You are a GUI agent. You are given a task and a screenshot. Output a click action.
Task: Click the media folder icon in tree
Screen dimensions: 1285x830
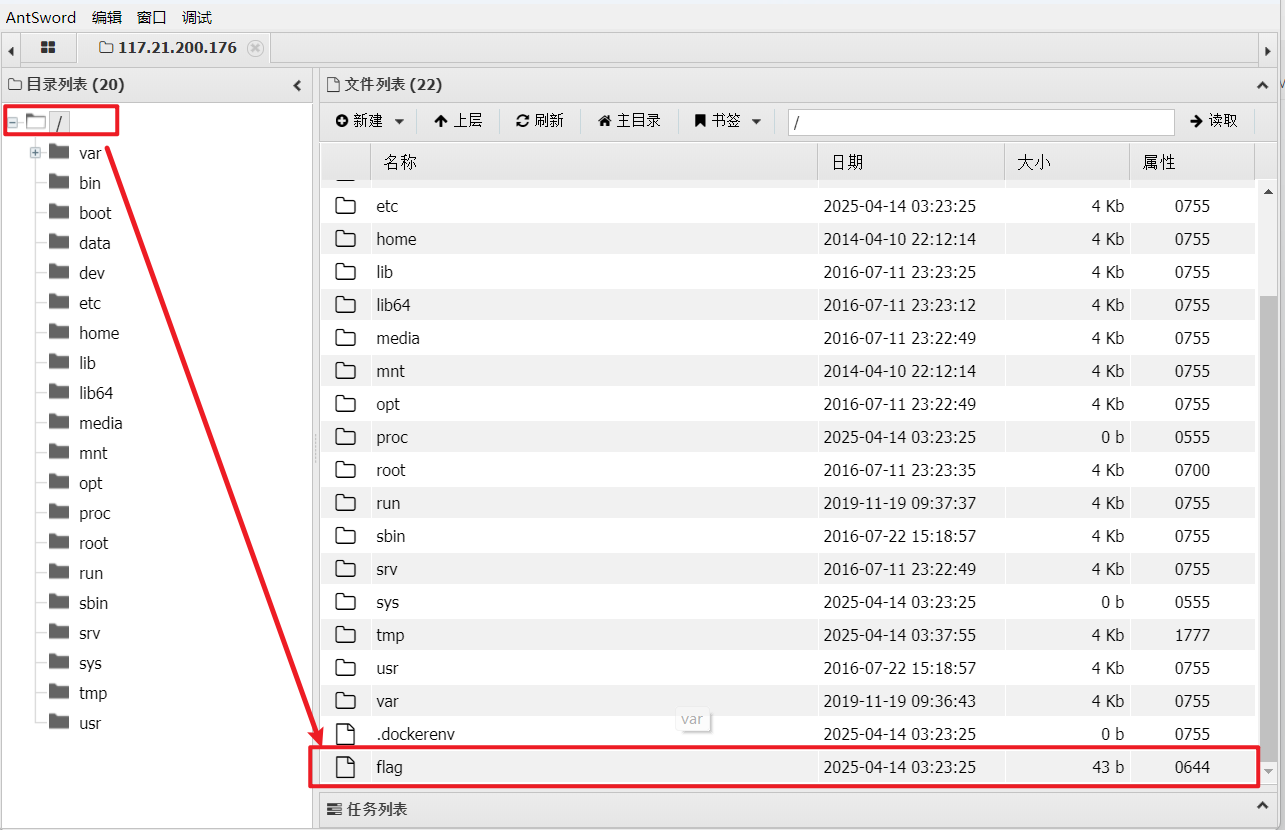click(59, 422)
